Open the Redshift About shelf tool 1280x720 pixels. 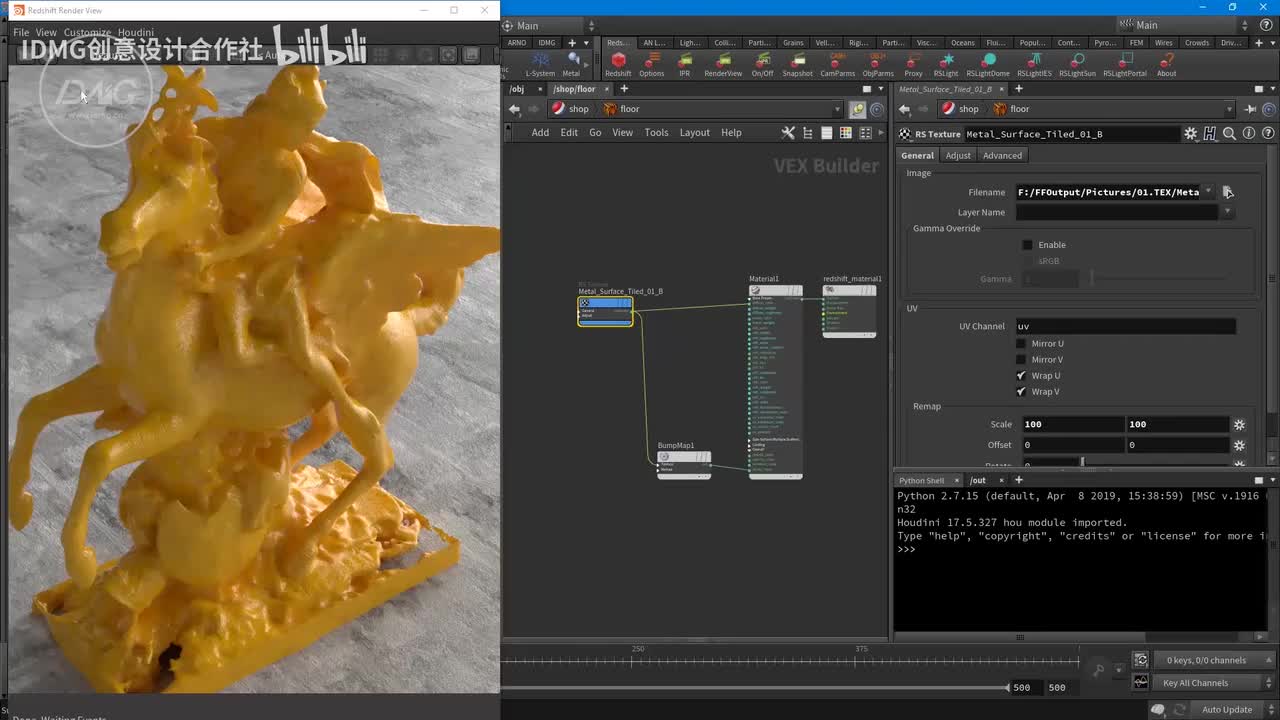pyautogui.click(x=1166, y=65)
